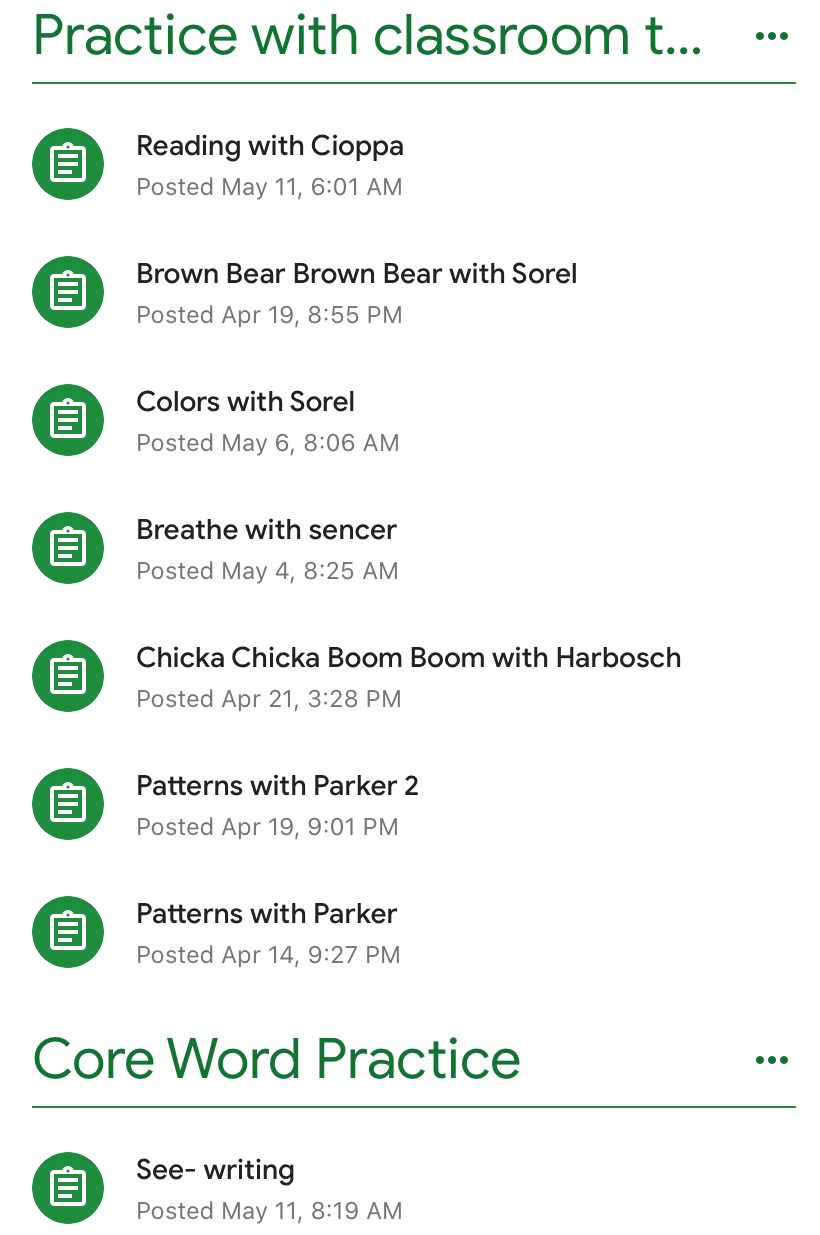Viewport: 820px width, 1235px height.
Task: Open more options menu for Core Word Practice
Action: (772, 1061)
